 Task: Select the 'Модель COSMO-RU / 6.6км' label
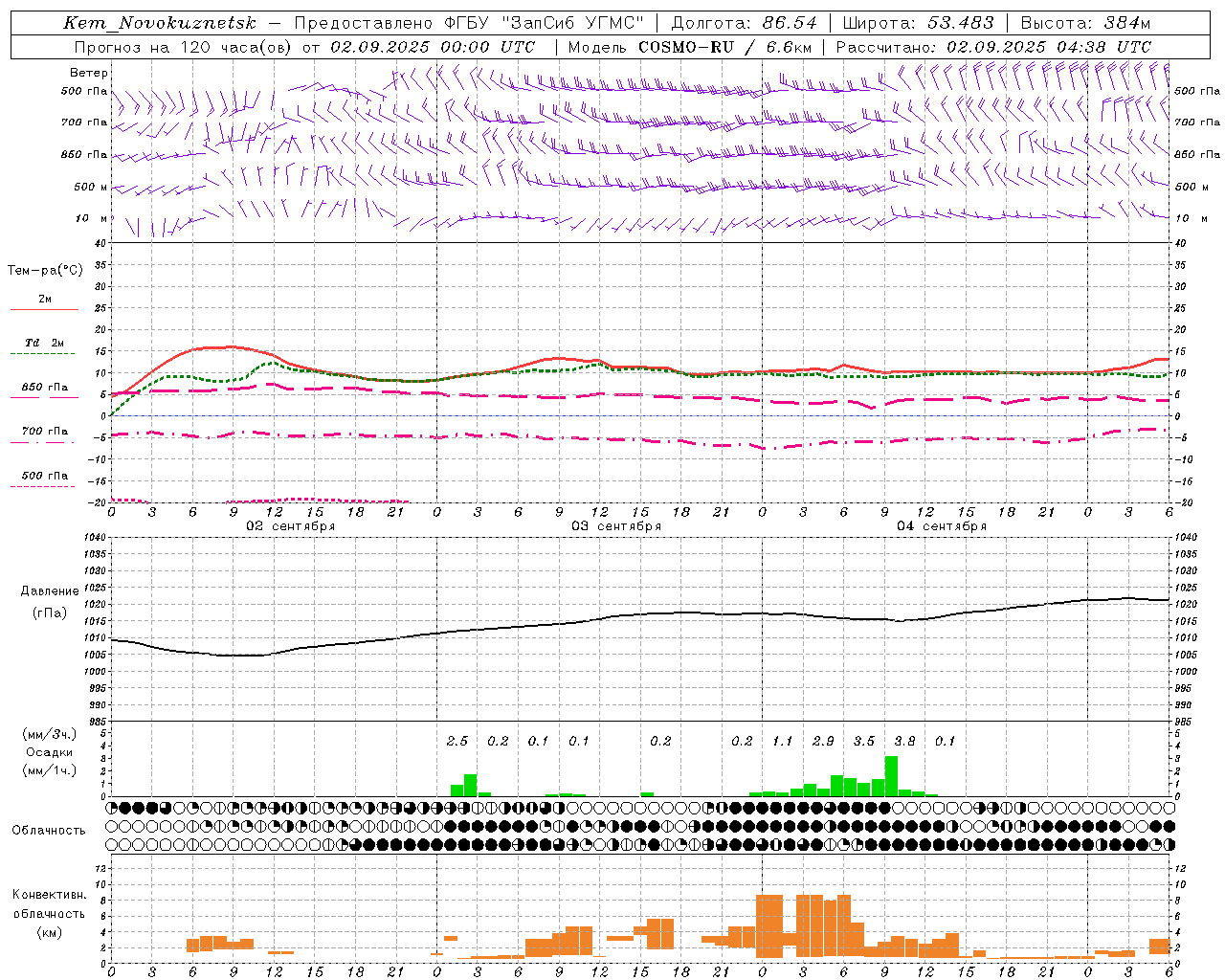pyautogui.click(x=689, y=47)
